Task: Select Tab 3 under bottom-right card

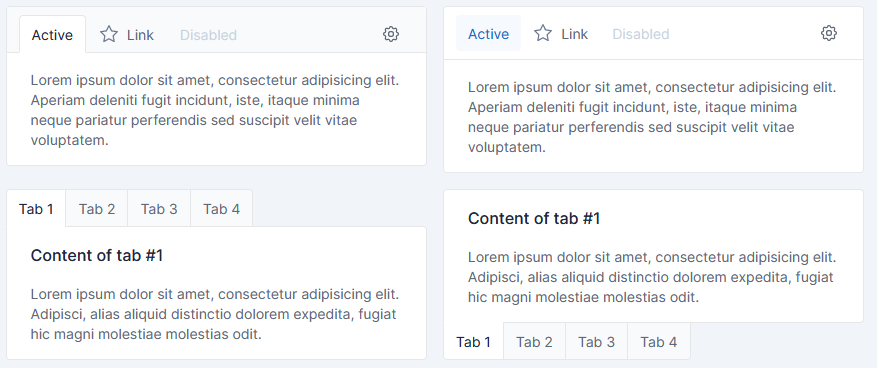Action: coord(596,341)
